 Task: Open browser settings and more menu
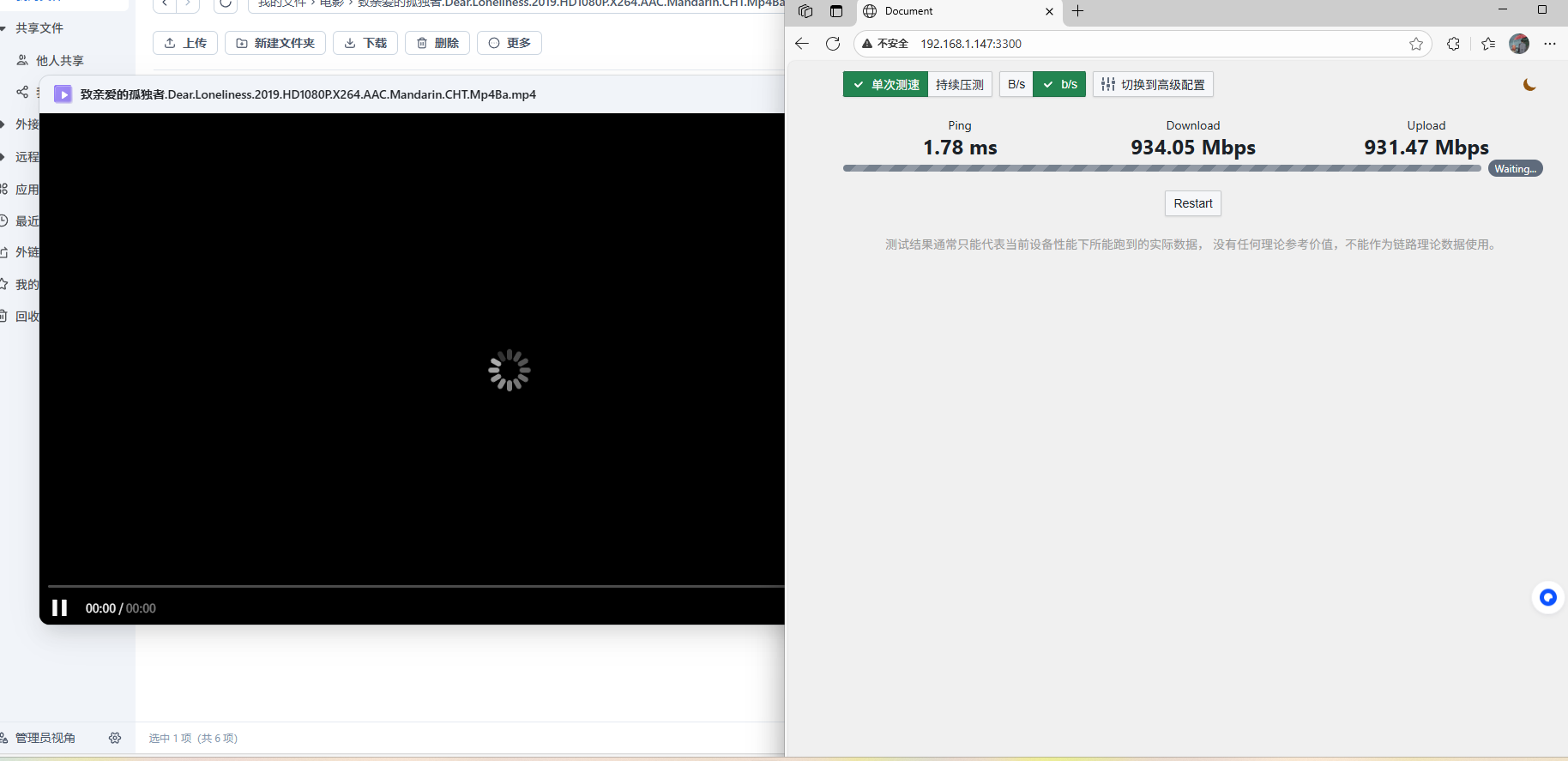tap(1550, 44)
